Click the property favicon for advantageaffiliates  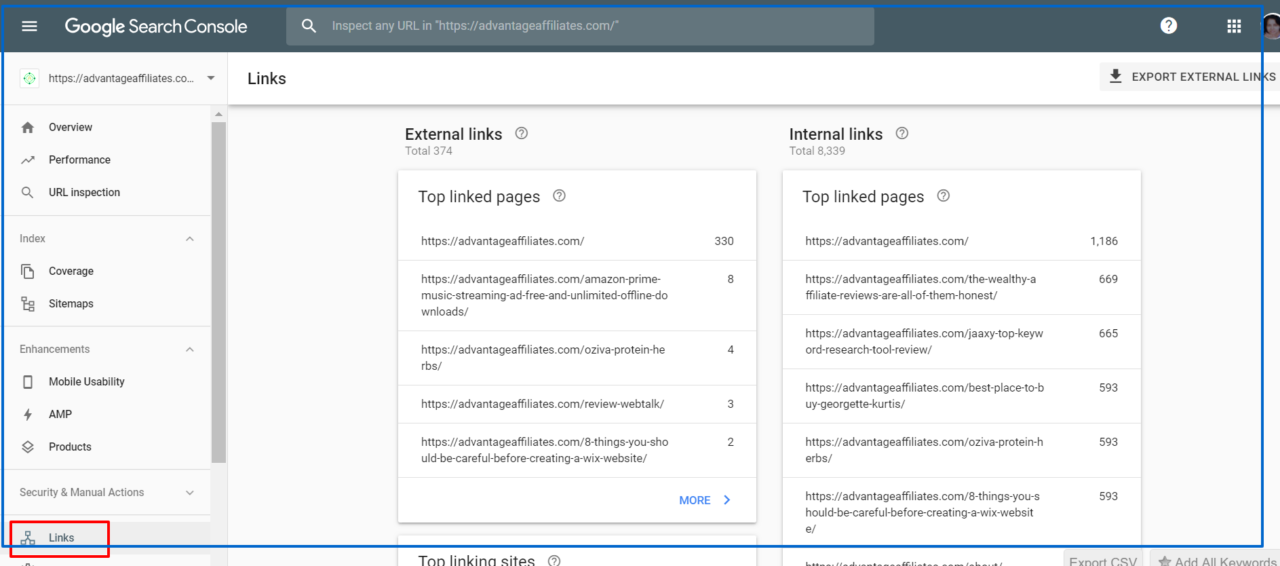tap(29, 78)
